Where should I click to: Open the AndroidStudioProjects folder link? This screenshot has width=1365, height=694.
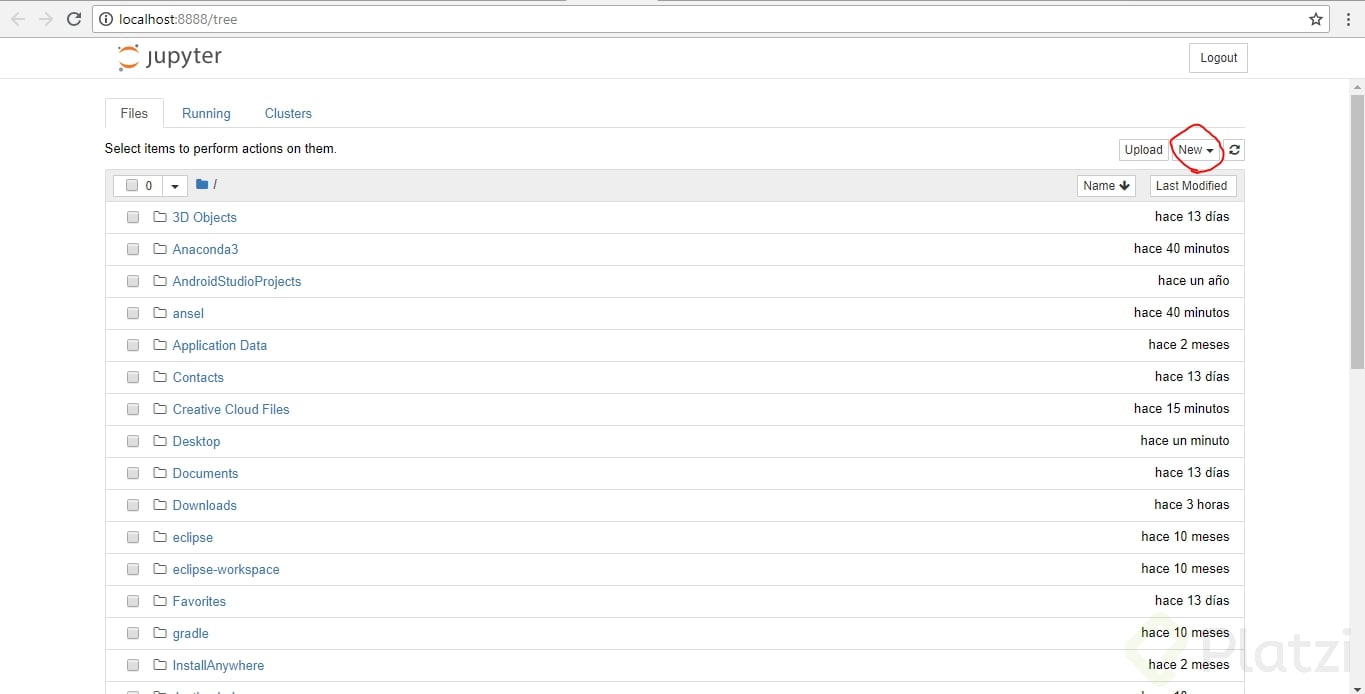coord(237,281)
